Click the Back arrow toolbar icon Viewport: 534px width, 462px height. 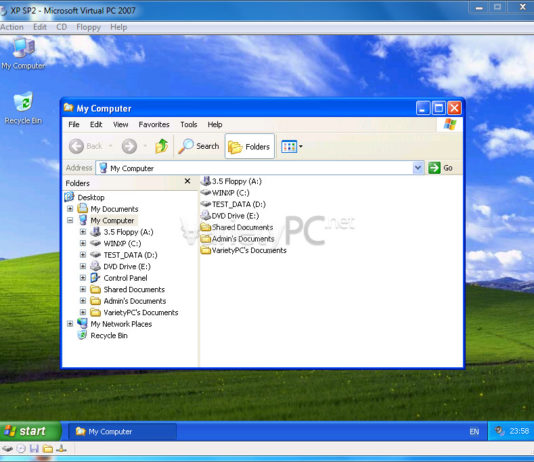[x=76, y=146]
